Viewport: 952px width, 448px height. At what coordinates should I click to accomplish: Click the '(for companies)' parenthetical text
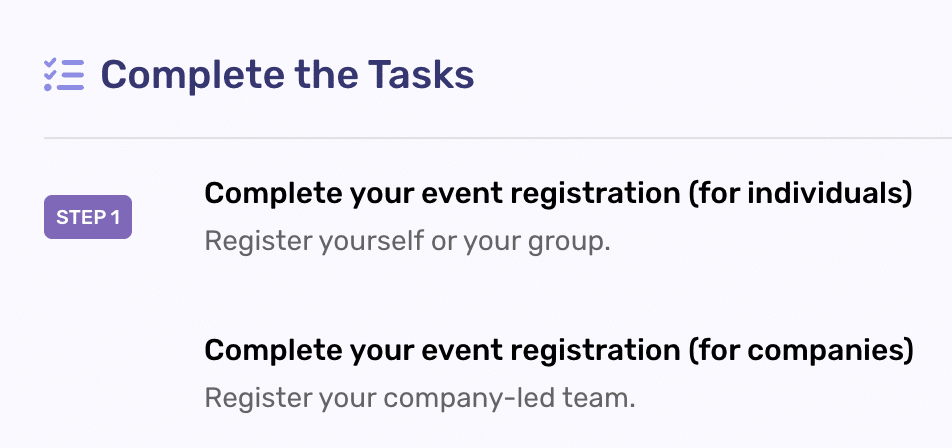801,351
